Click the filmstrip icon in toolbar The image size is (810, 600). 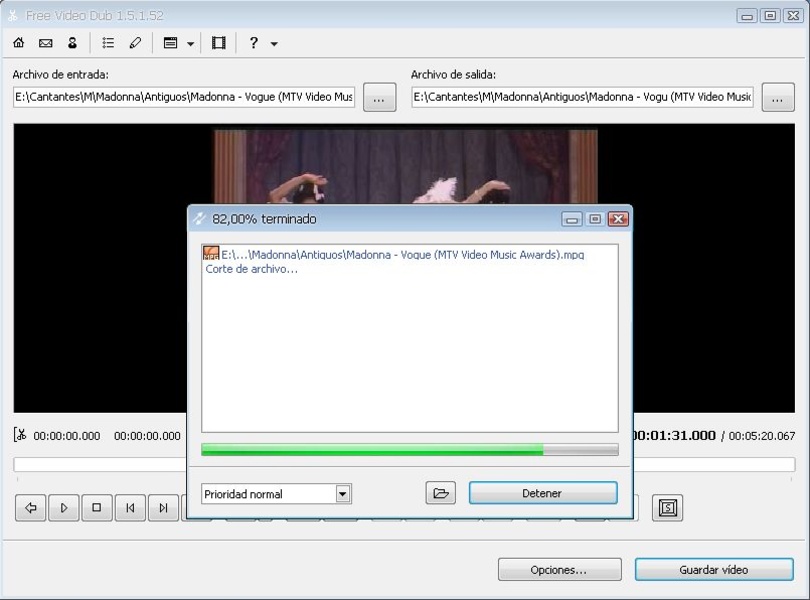click(219, 43)
